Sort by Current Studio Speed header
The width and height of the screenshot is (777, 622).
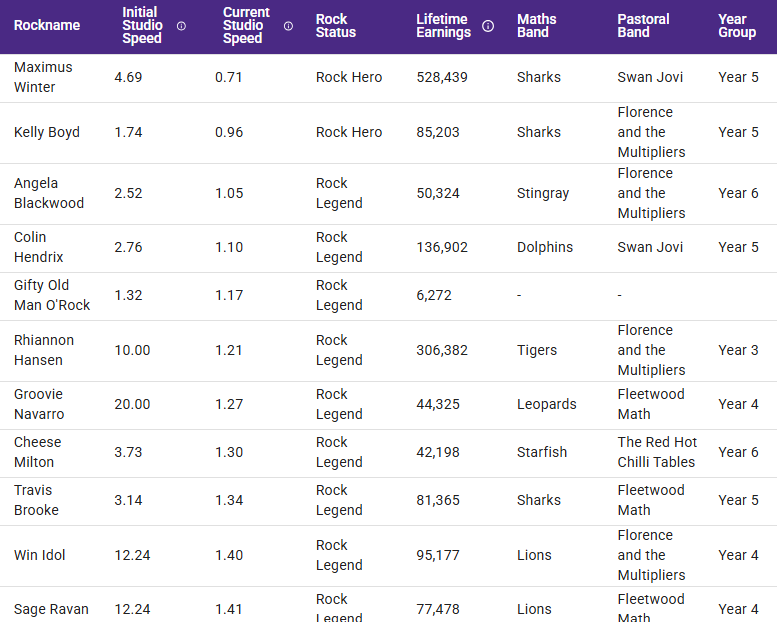(245, 26)
